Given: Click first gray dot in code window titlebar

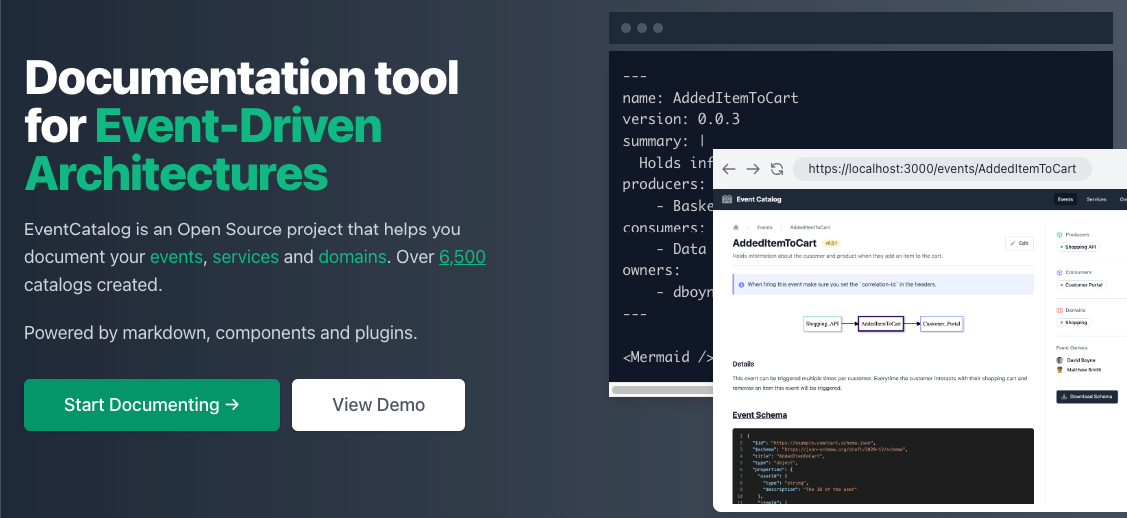Looking at the screenshot, I should point(626,28).
